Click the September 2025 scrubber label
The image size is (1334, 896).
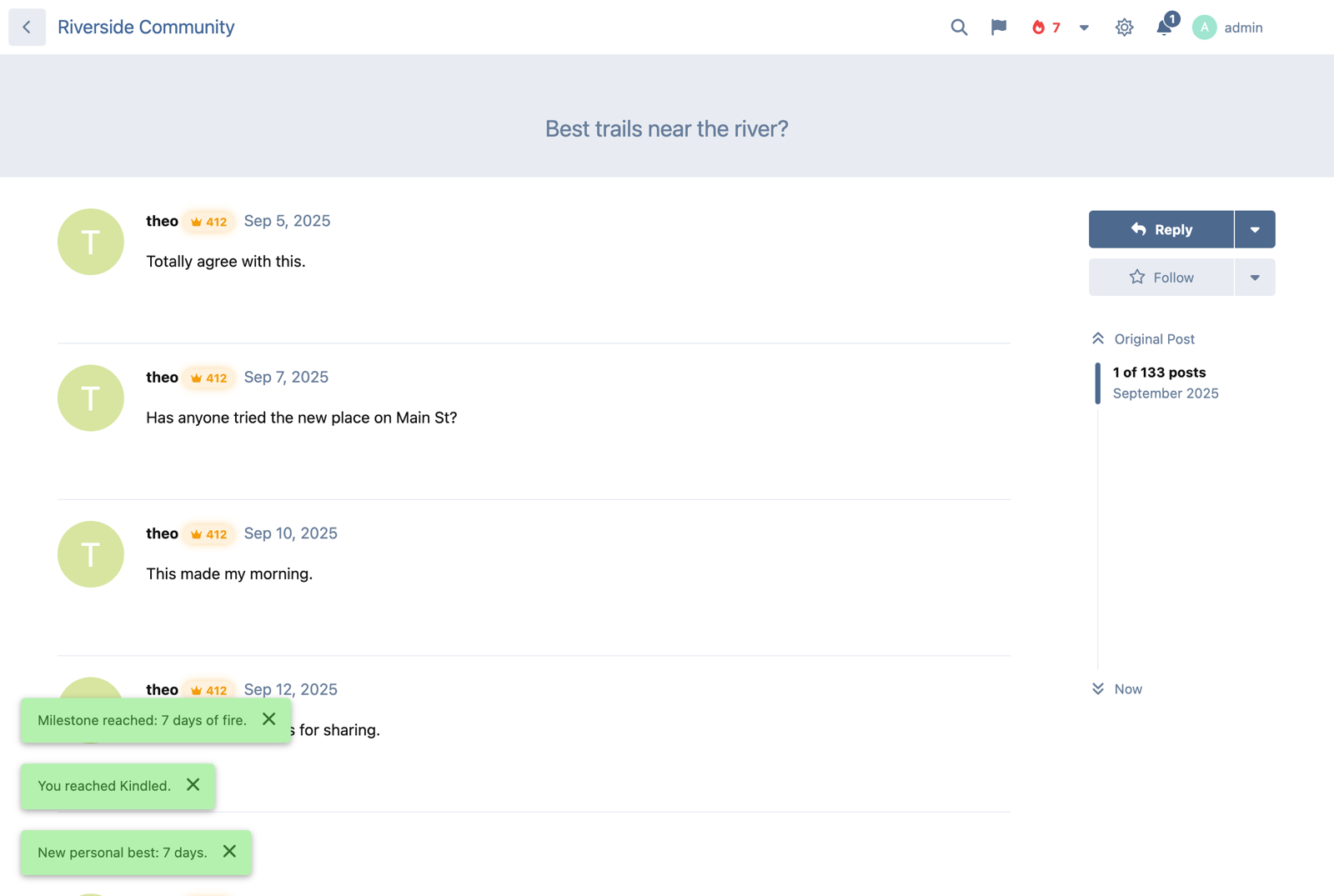[x=1166, y=393]
